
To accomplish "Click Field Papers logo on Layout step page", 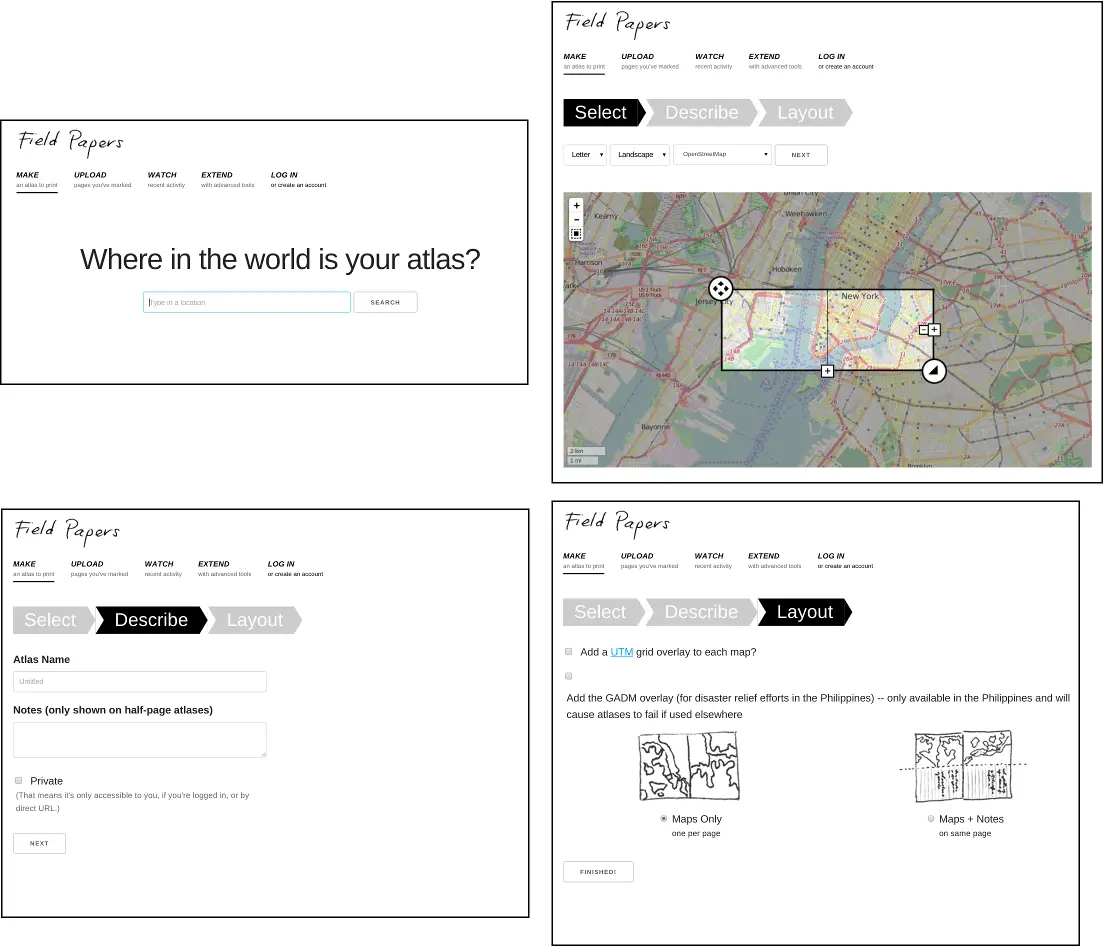I will point(617,522).
